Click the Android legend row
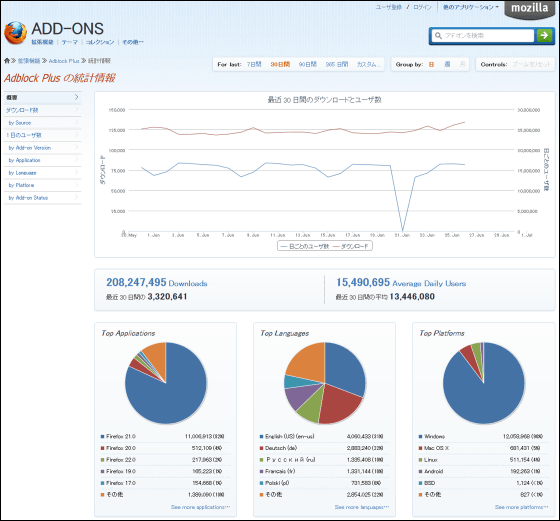This screenshot has width=560, height=521. (x=483, y=471)
